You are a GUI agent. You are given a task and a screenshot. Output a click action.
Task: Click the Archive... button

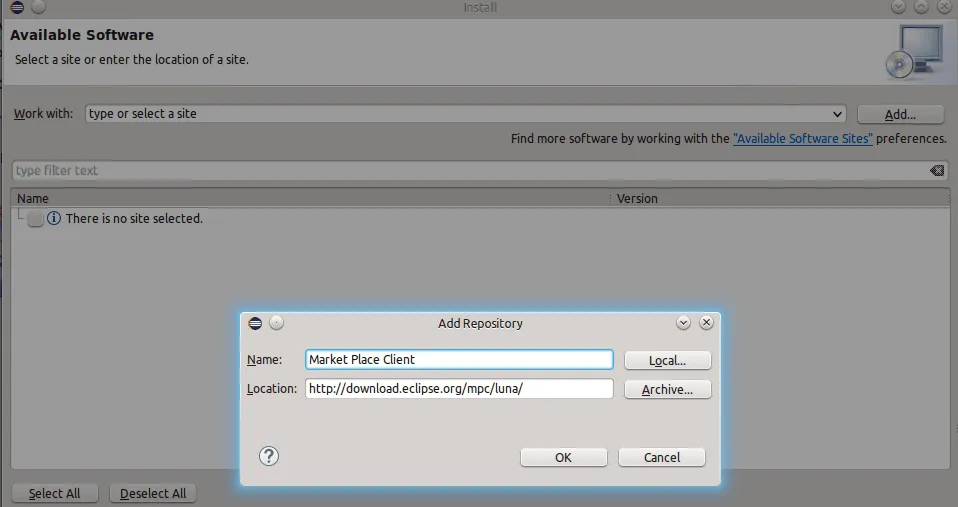click(667, 390)
